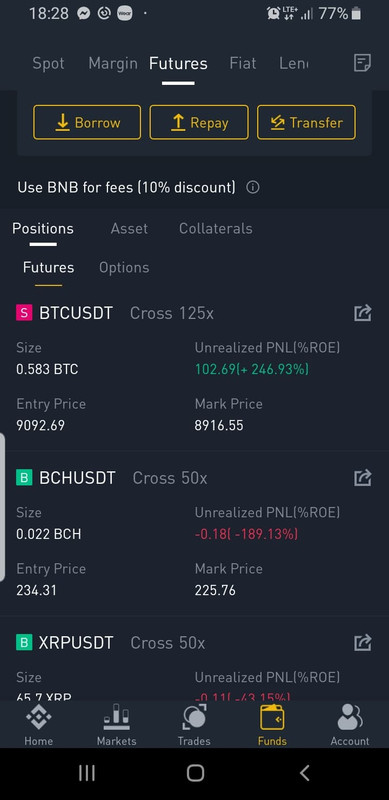
Task: Open the Collaterals tab
Action: coord(215,228)
